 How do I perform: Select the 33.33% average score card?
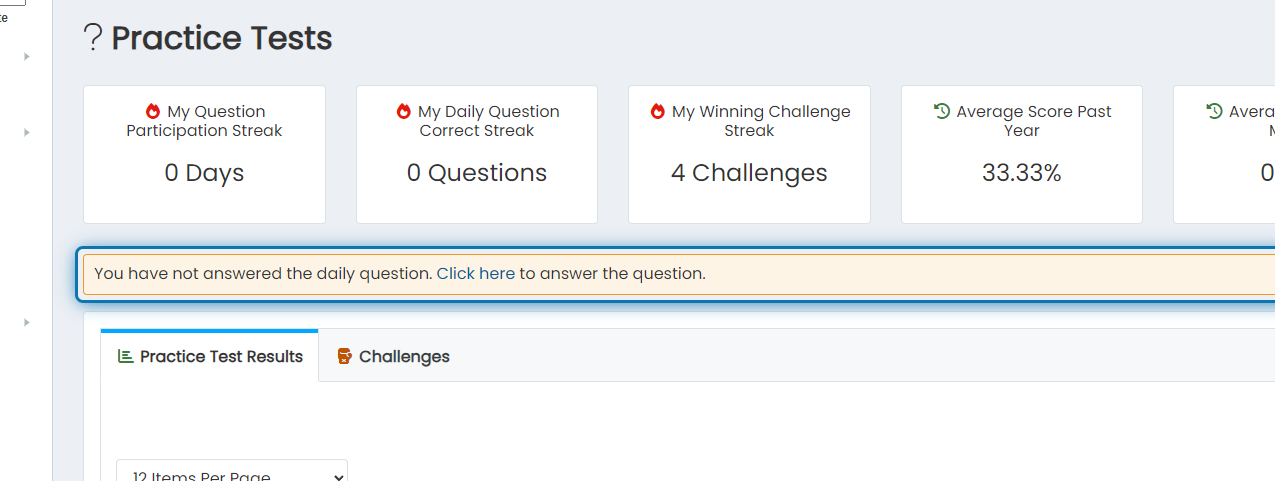(x=1022, y=154)
